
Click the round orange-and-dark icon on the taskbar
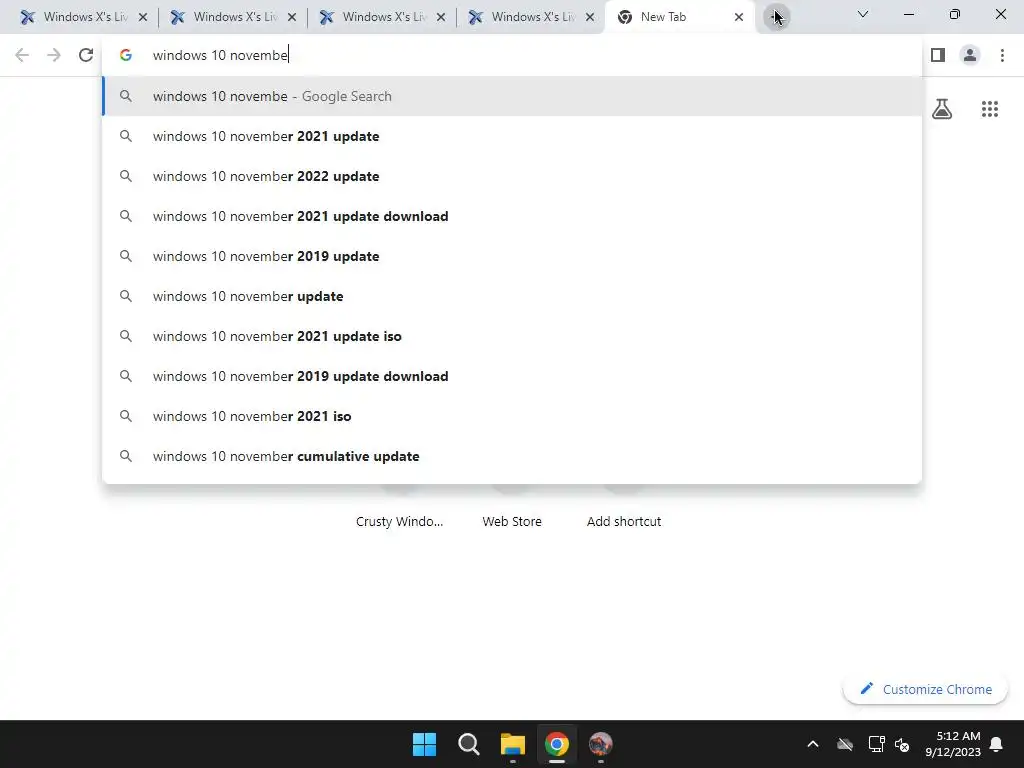(x=601, y=744)
